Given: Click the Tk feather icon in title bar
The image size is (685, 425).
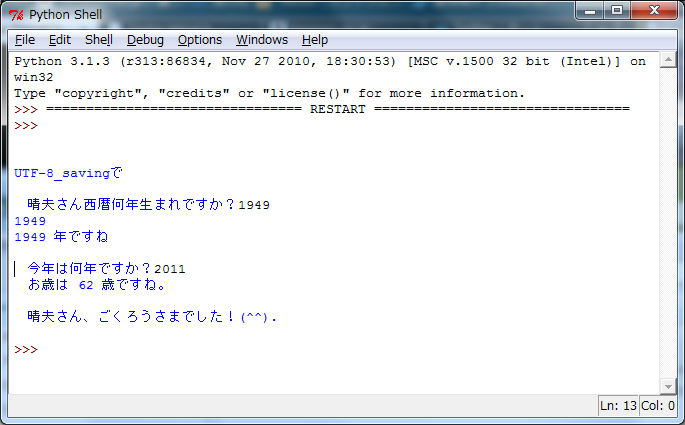Looking at the screenshot, I should (x=16, y=15).
